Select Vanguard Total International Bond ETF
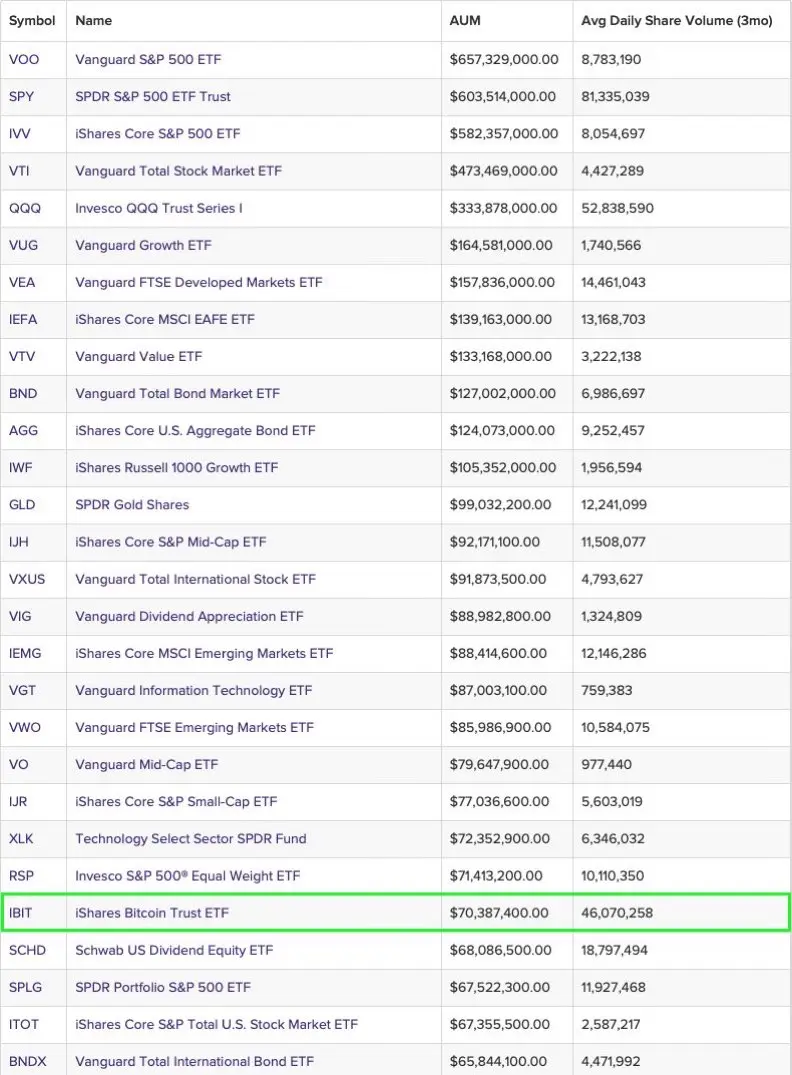 [x=195, y=1061]
